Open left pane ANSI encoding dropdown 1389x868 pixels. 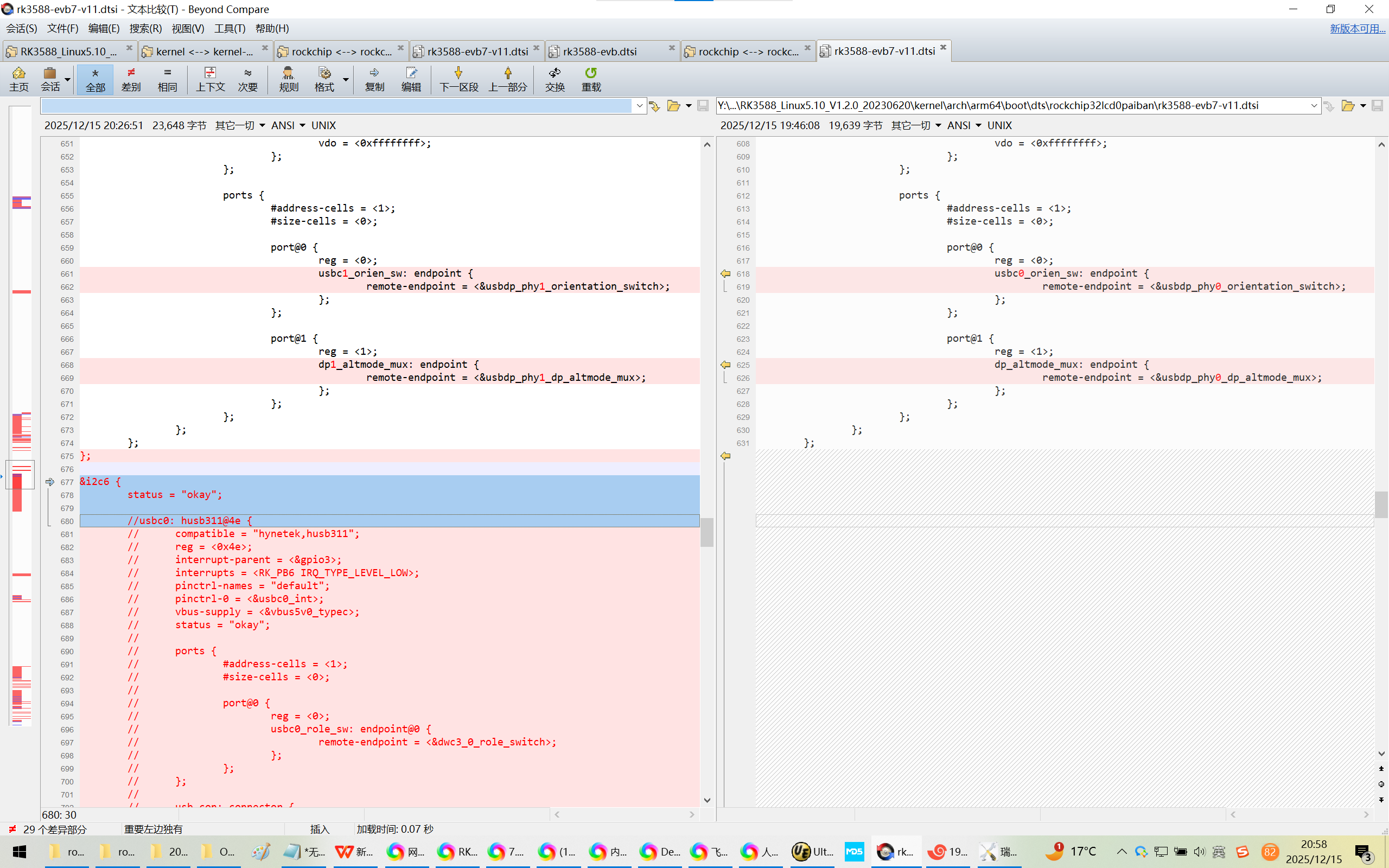pos(288,125)
